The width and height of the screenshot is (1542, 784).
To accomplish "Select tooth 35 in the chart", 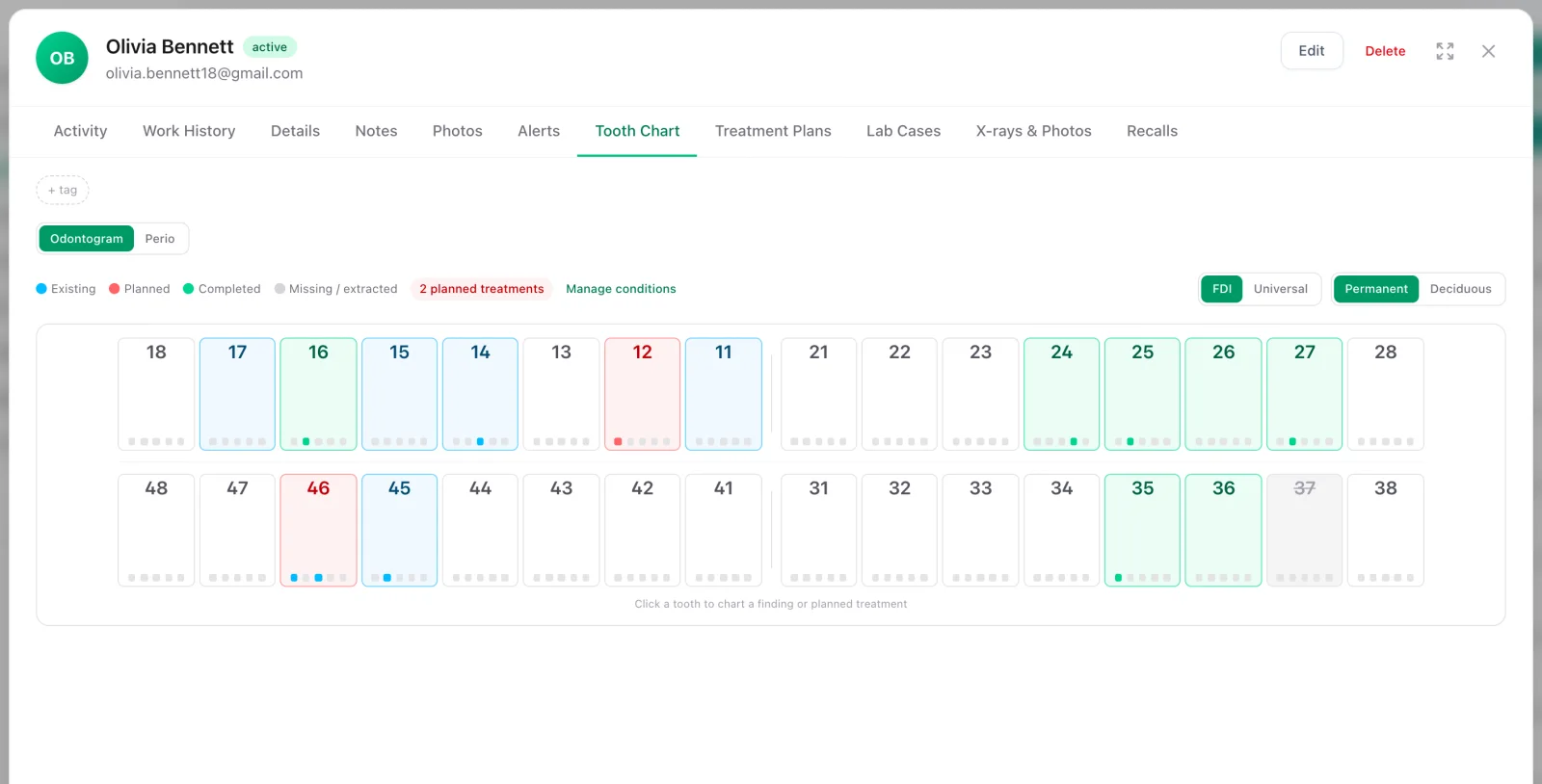I will coord(1142,530).
